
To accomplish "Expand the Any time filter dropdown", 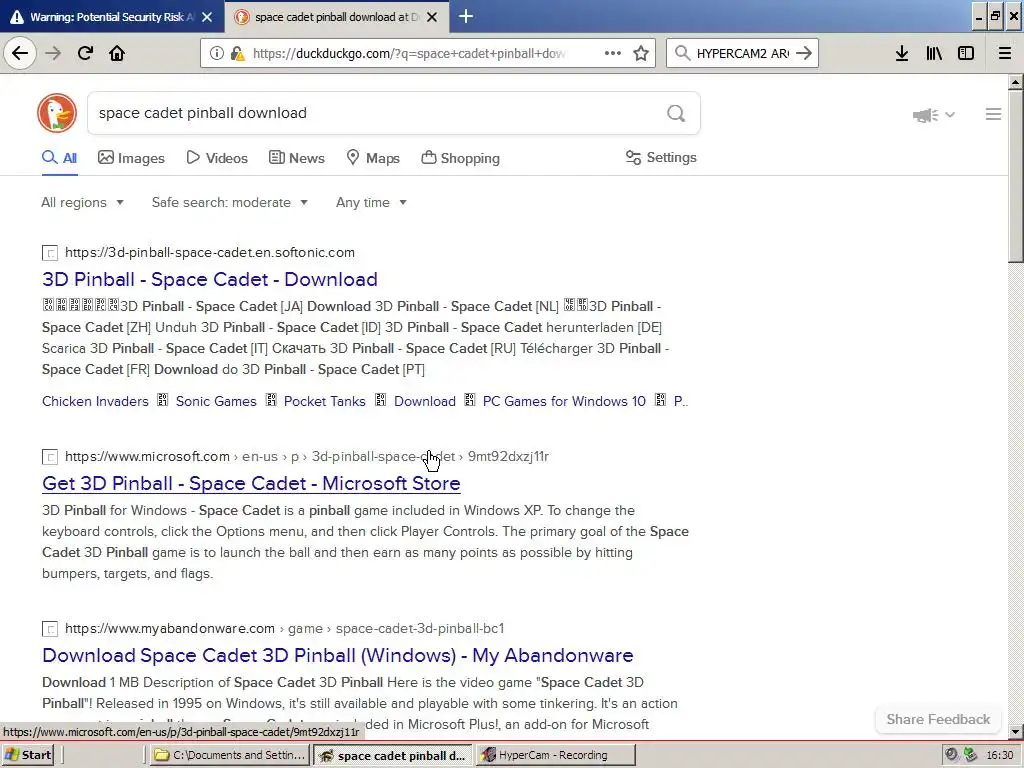I will pyautogui.click(x=372, y=202).
